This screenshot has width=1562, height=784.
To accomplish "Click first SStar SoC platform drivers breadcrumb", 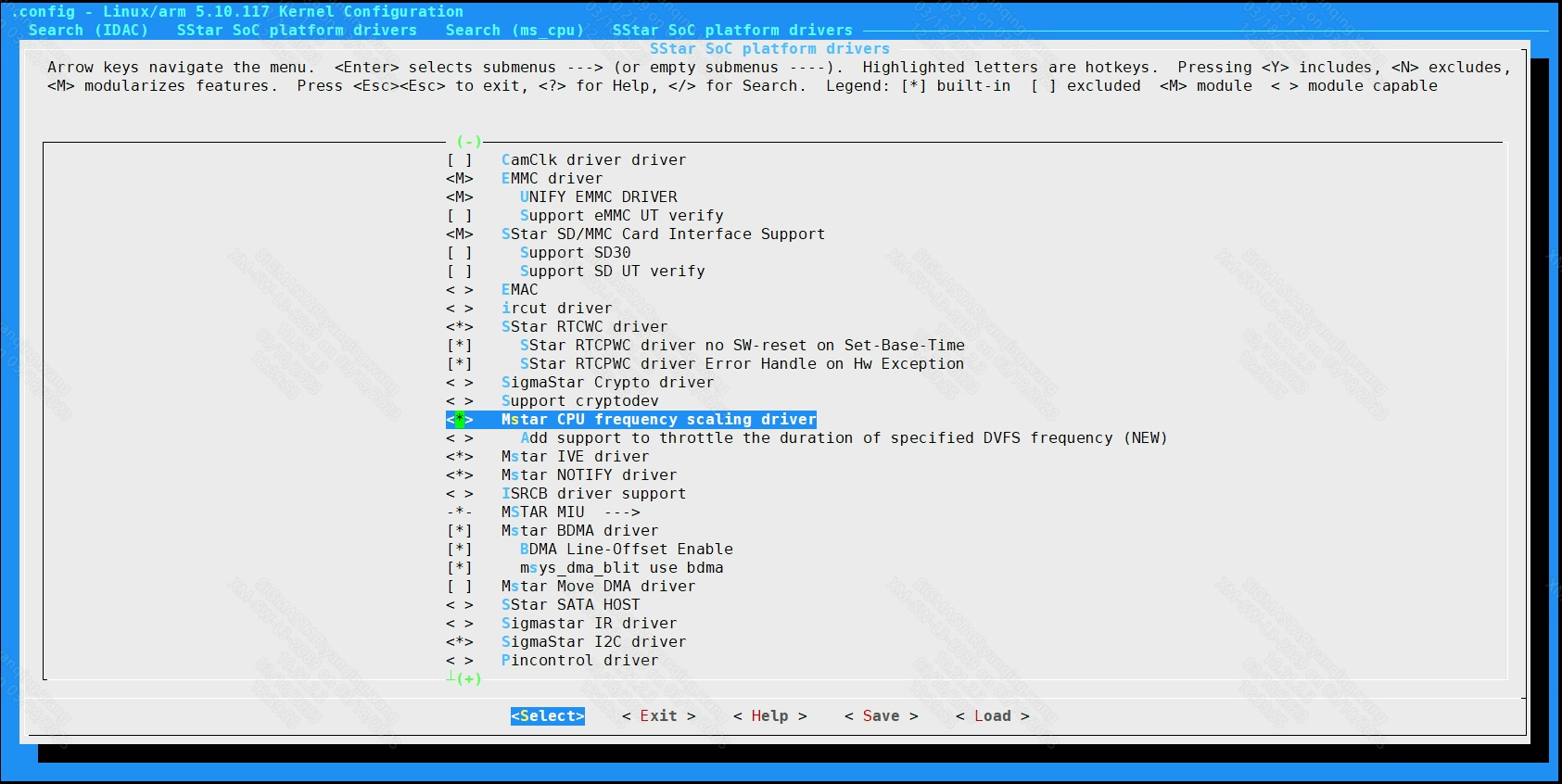I will tap(297, 30).
